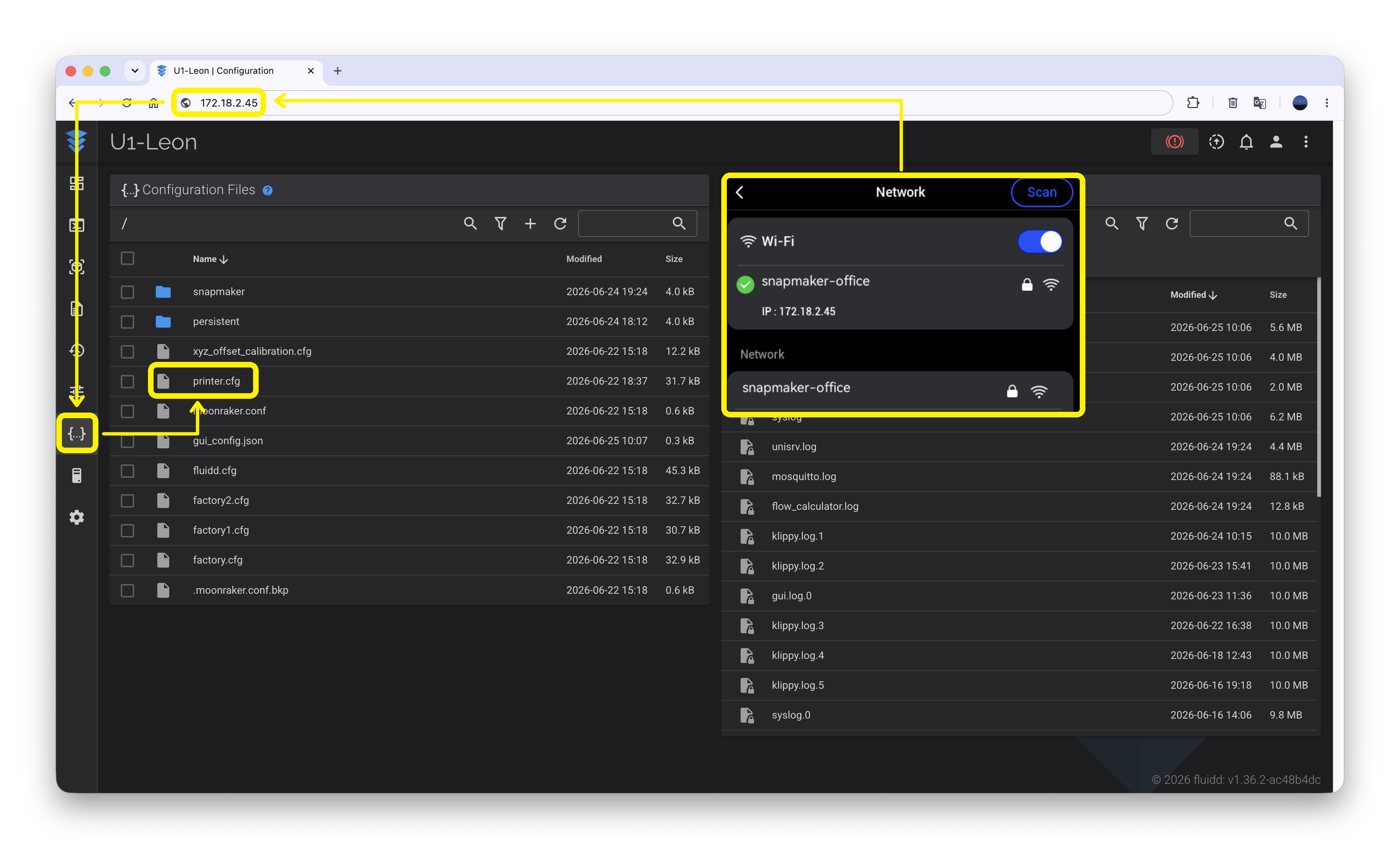
Task: Open the print History page in sidebar
Action: (77, 351)
